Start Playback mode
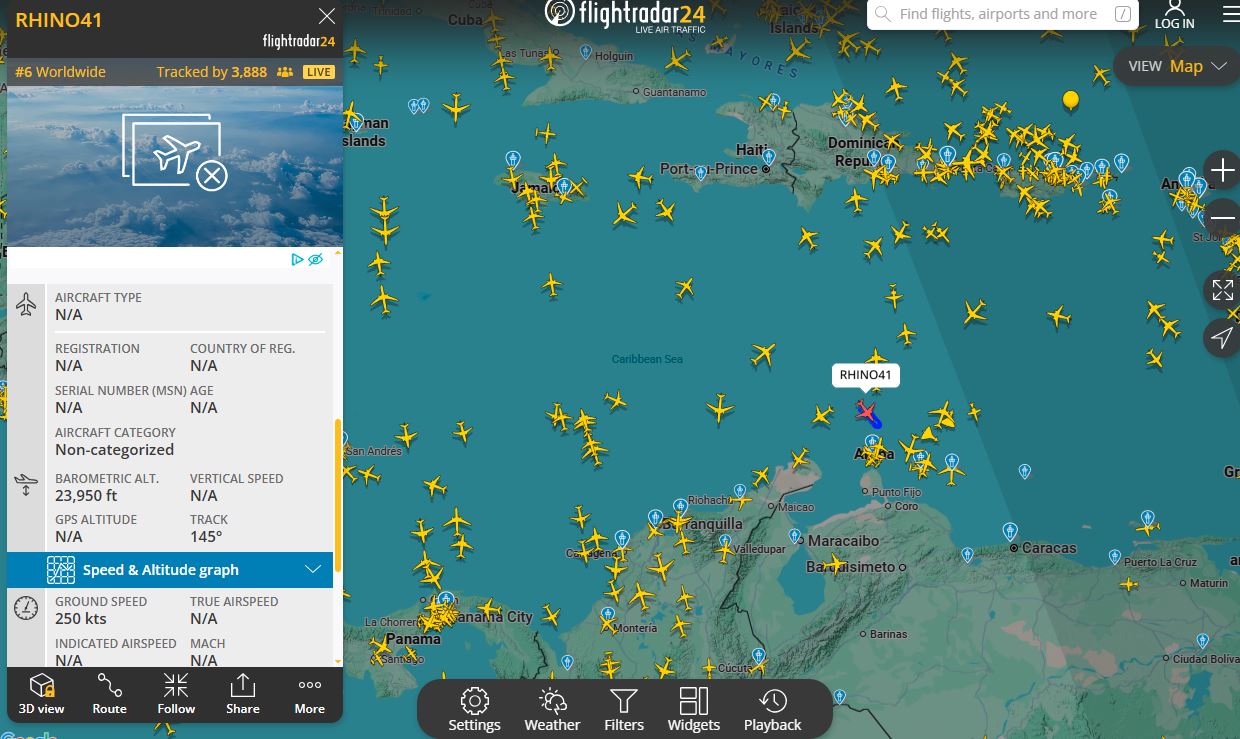The image size is (1240, 739). click(x=772, y=710)
